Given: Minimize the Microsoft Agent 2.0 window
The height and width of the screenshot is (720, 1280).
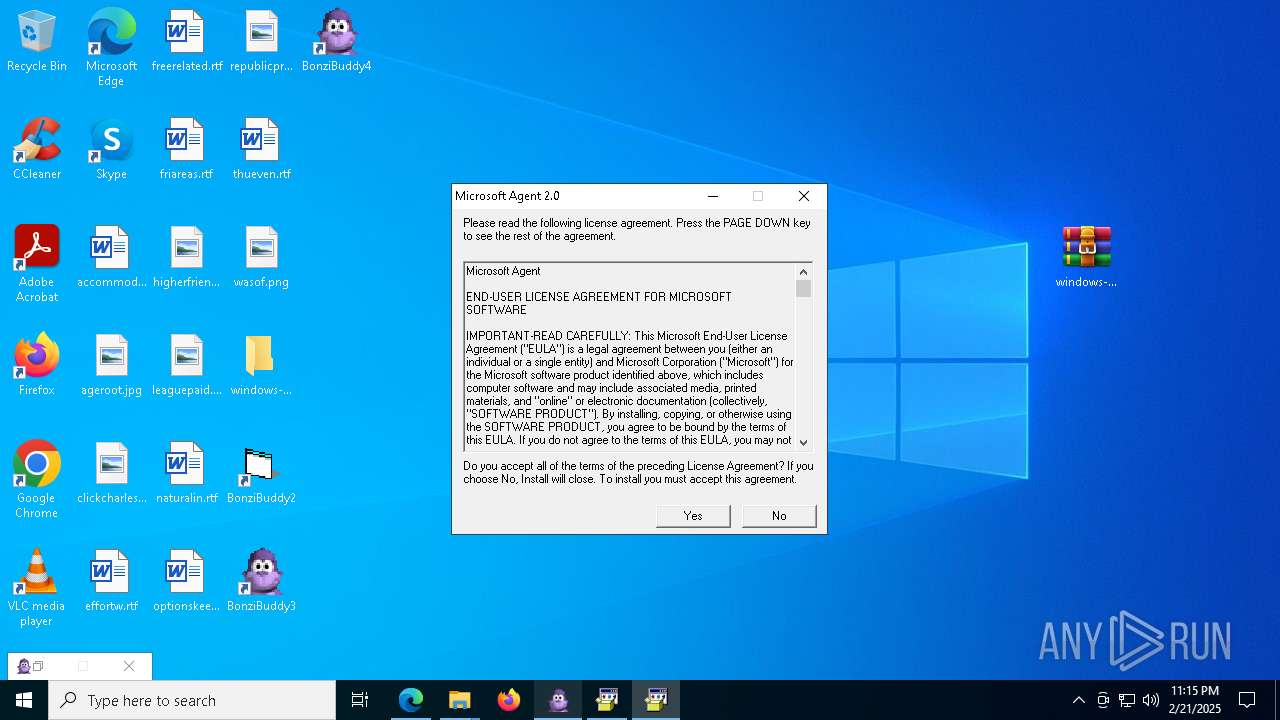Looking at the screenshot, I should (x=712, y=196).
